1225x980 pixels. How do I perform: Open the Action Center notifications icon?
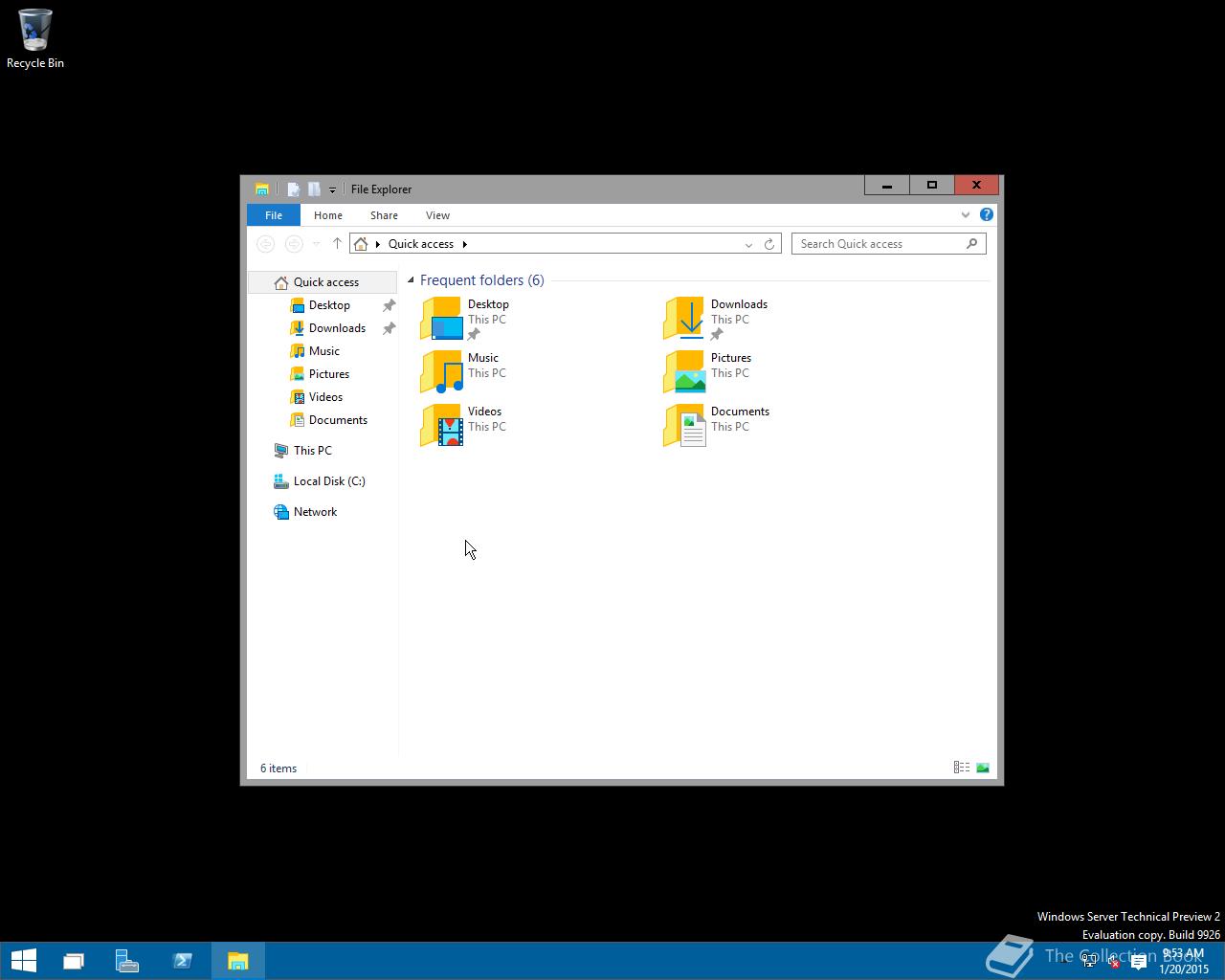(1138, 961)
